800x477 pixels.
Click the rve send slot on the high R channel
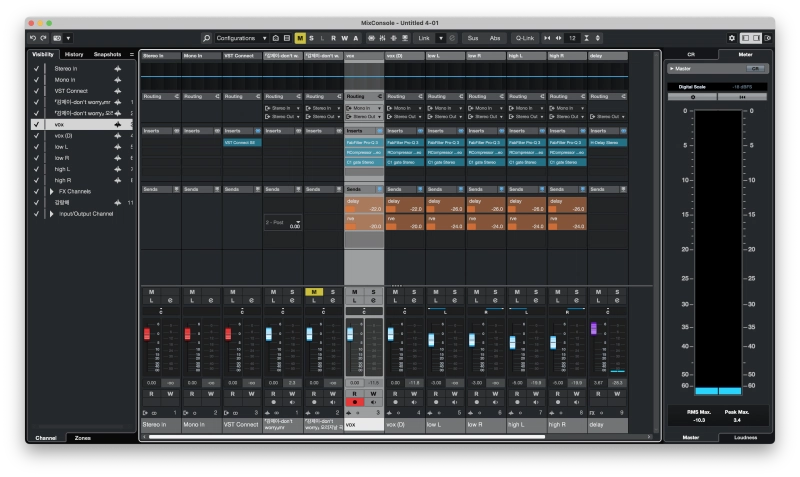[x=567, y=222]
